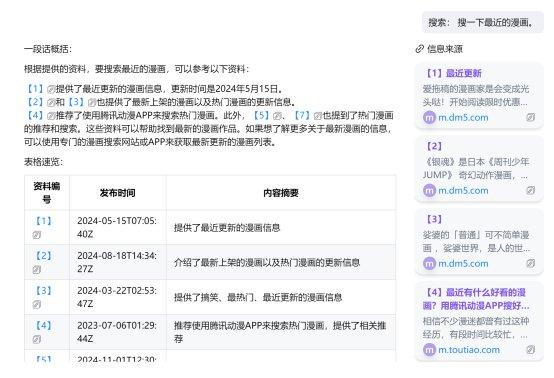Click the snippet 相信不少漫迷 in source card 4
This screenshot has height=378, width=554.
[476, 328]
